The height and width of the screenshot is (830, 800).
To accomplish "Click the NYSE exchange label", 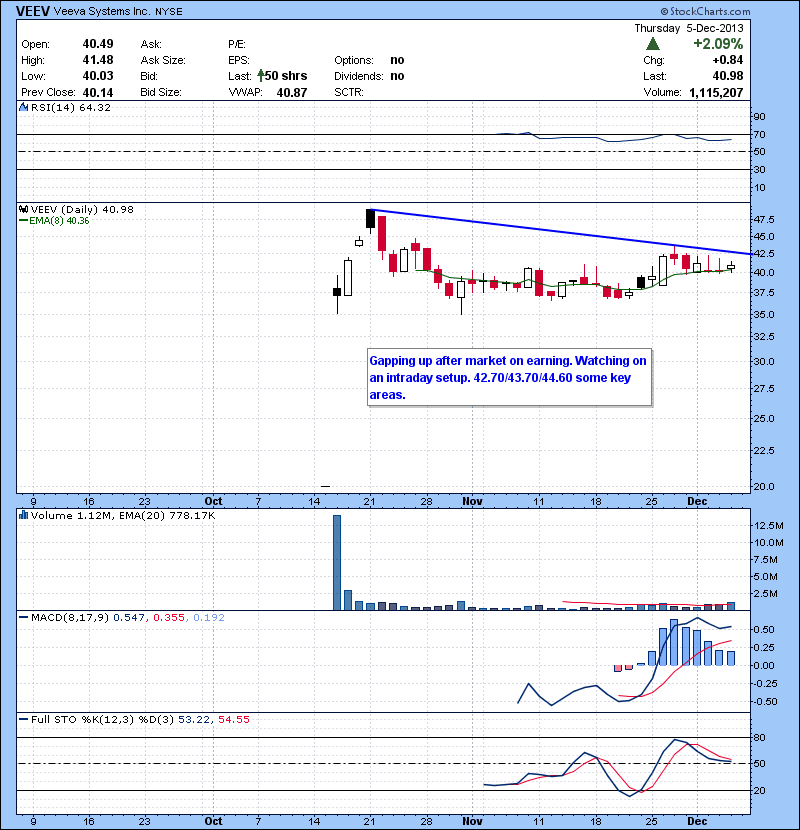I will 169,12.
